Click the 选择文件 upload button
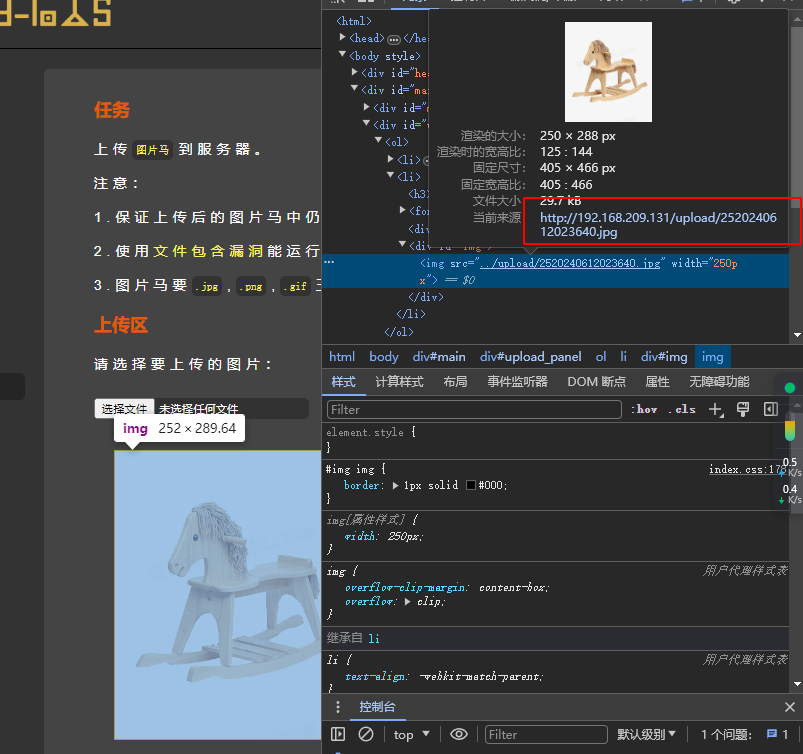This screenshot has height=754, width=803. [124, 408]
